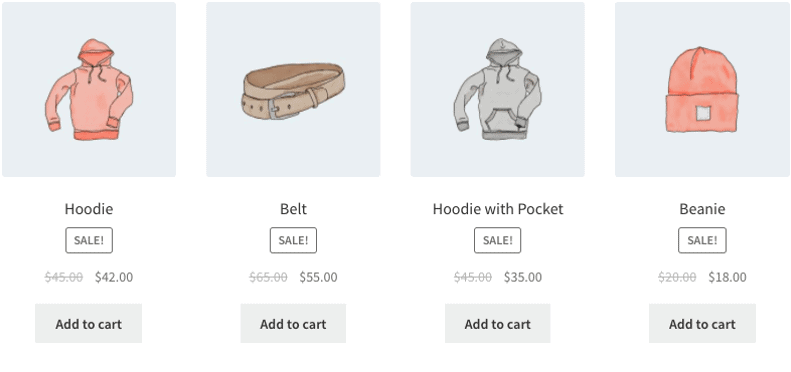Click the $42.00 Hoodie sale price
Viewport: 791px width, 372px height.
[114, 277]
